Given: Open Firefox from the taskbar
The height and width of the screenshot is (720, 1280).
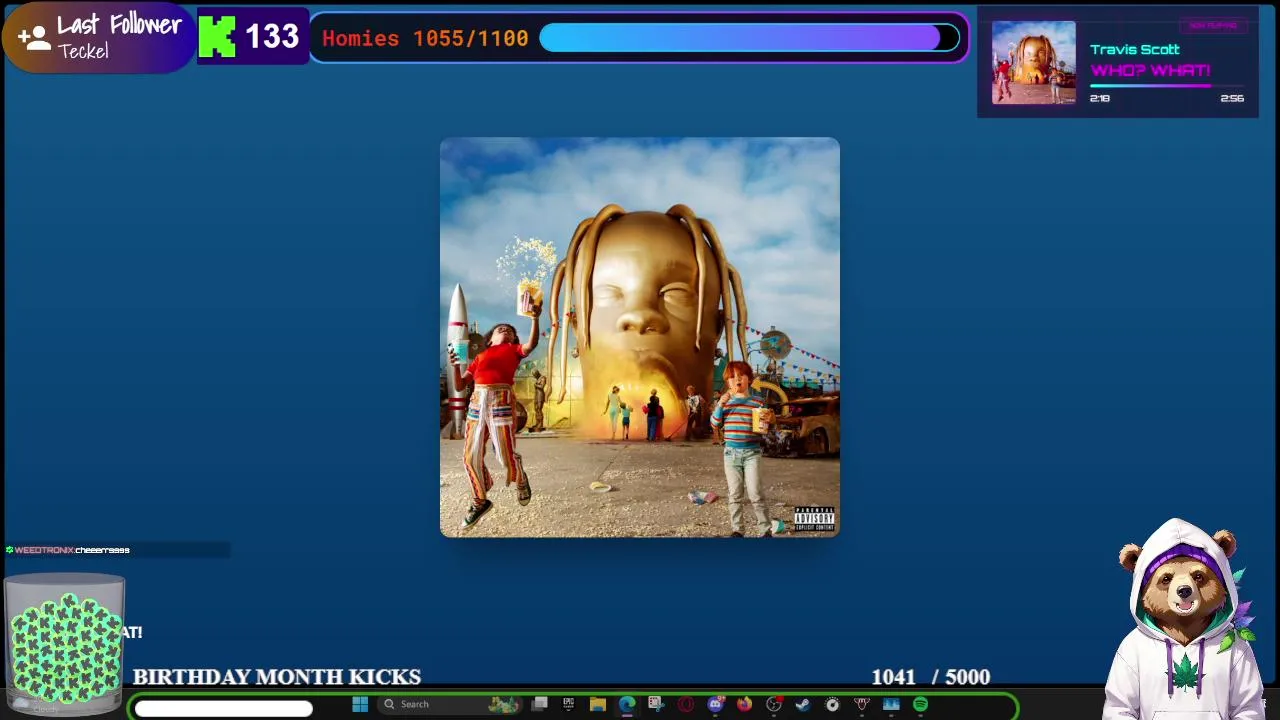Looking at the screenshot, I should (x=744, y=704).
